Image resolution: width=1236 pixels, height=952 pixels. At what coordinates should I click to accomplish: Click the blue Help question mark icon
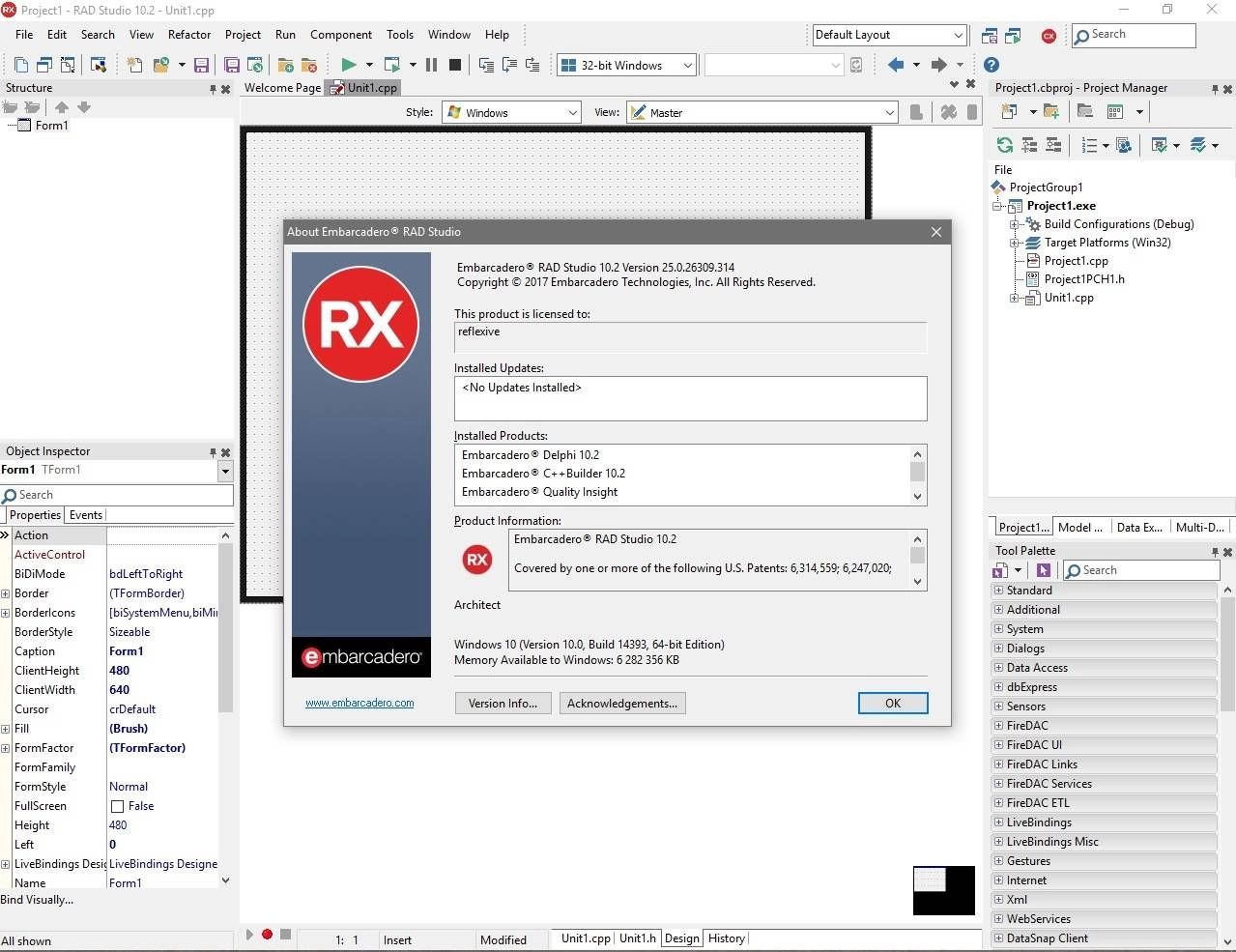pyautogui.click(x=992, y=65)
